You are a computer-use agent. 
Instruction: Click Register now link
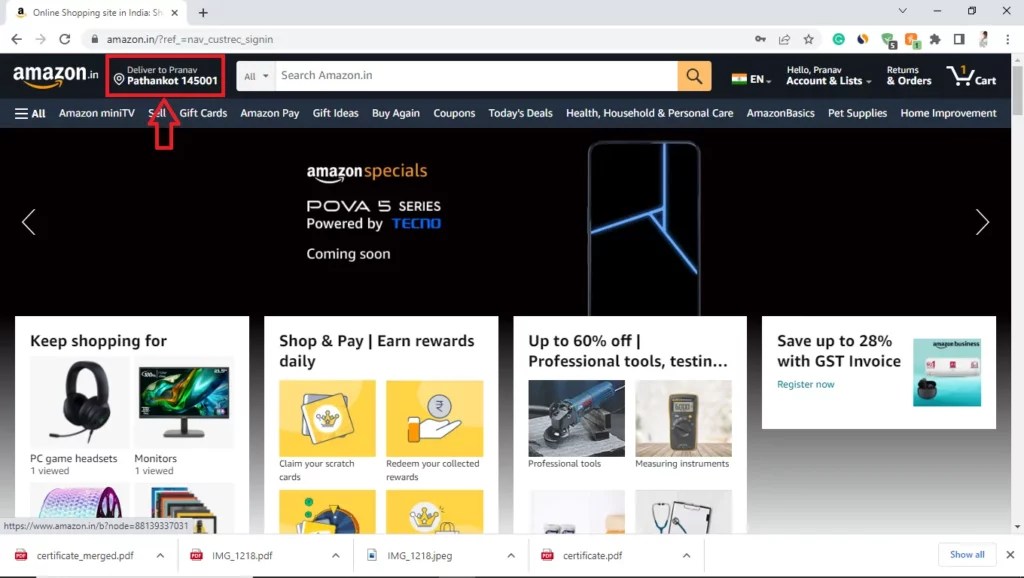click(805, 385)
